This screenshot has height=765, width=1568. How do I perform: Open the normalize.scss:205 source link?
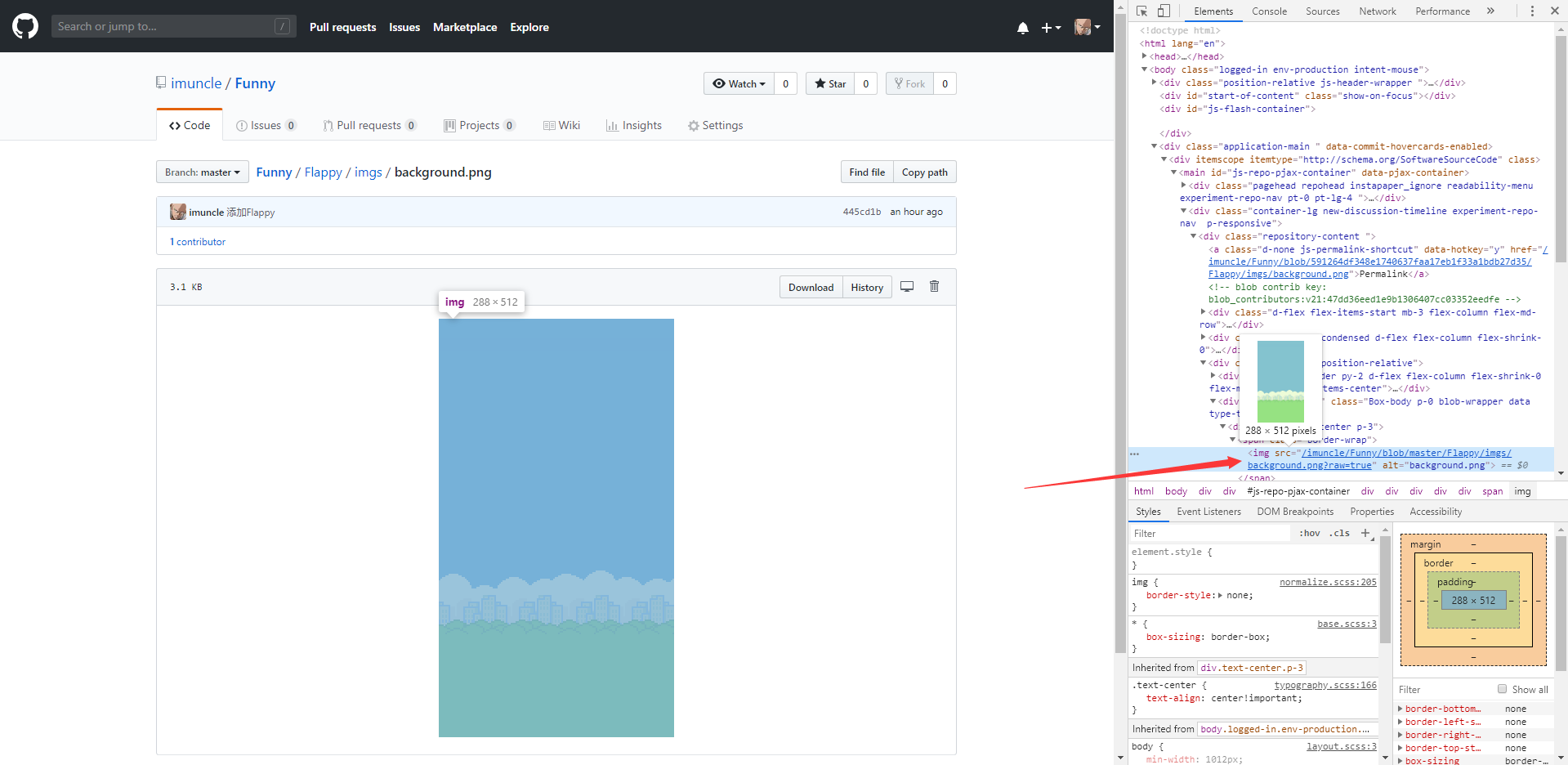point(1328,582)
